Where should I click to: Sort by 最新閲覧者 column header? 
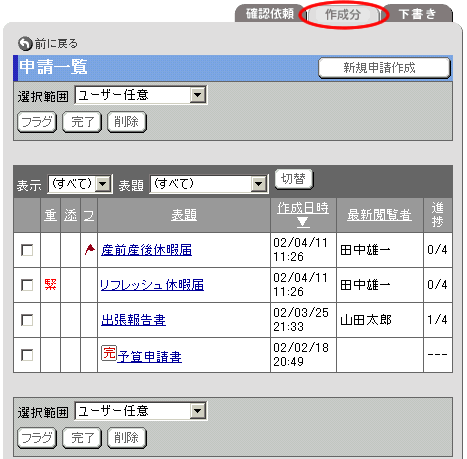coord(379,215)
